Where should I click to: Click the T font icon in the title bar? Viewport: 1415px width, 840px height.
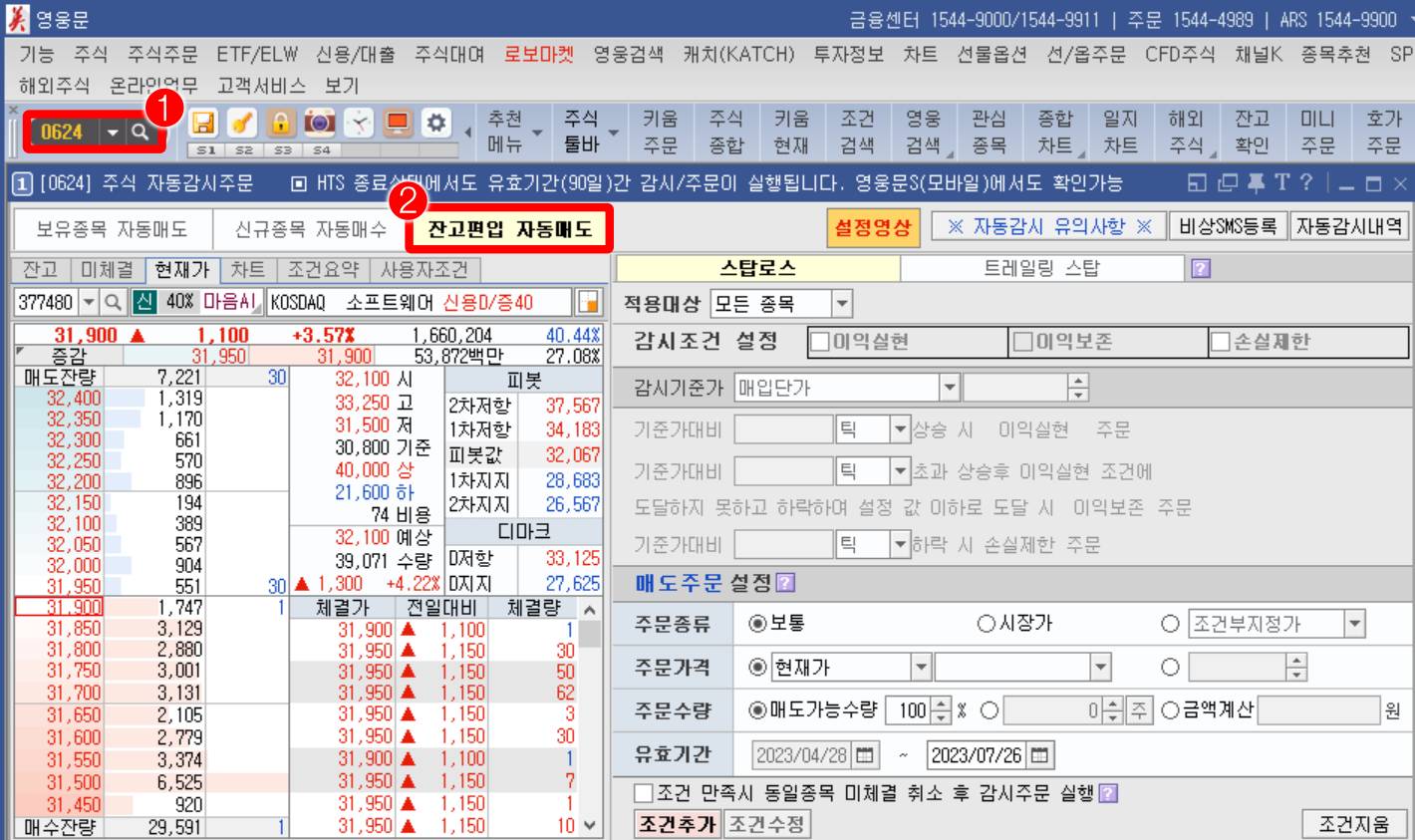pyautogui.click(x=1281, y=183)
